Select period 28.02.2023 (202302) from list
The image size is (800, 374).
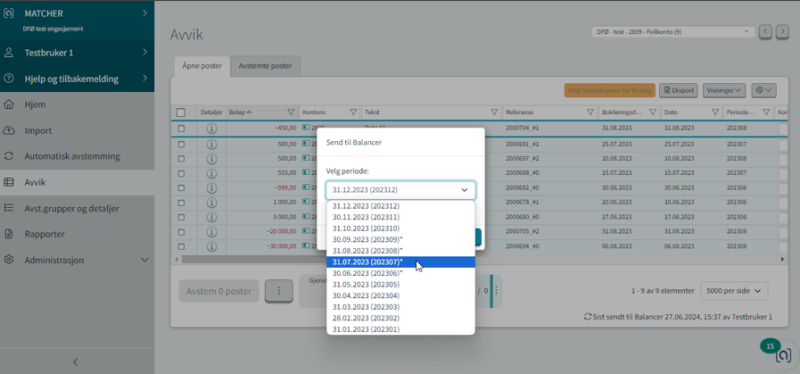click(401, 318)
